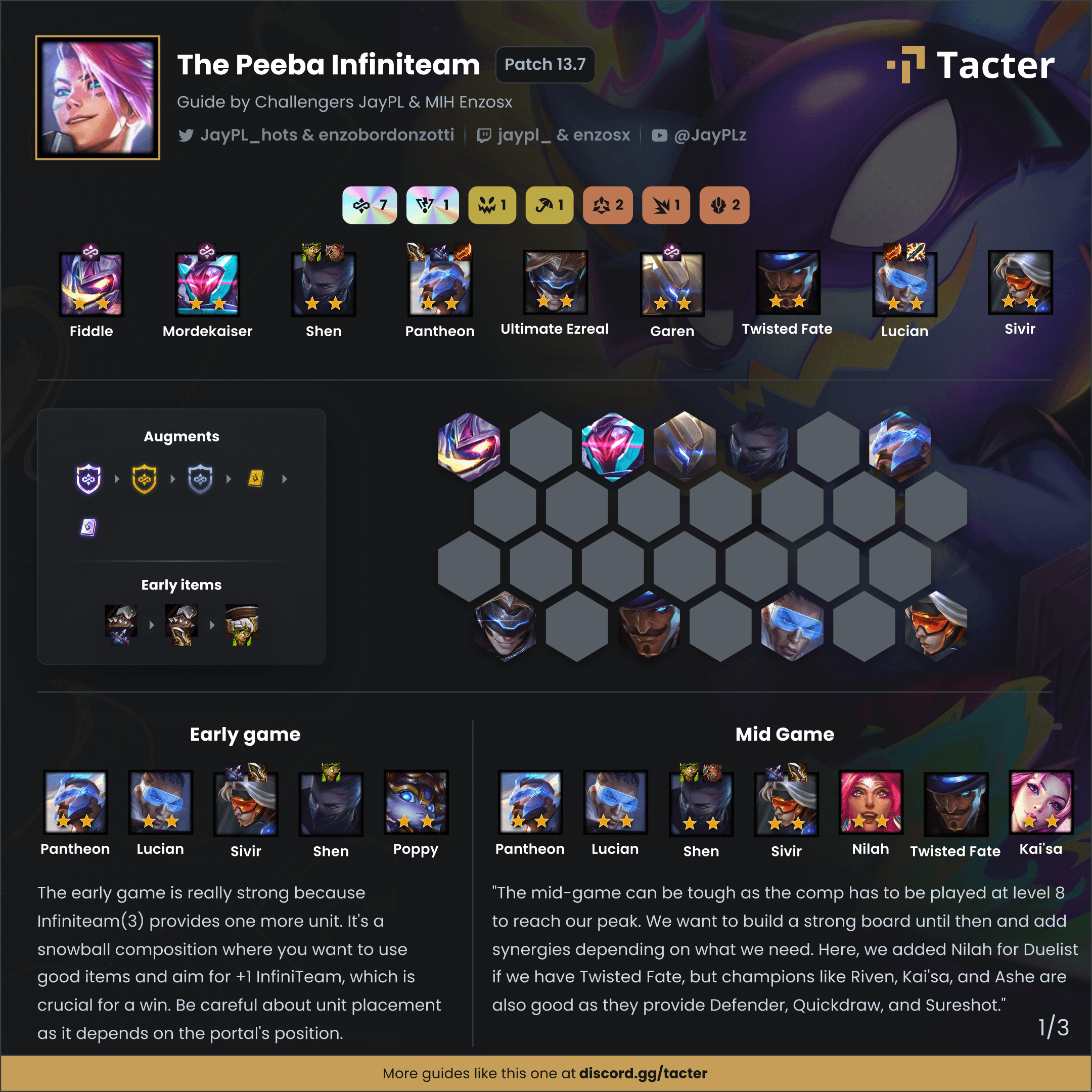Click the first early item combination icon
1092x1092 pixels.
click(x=121, y=624)
